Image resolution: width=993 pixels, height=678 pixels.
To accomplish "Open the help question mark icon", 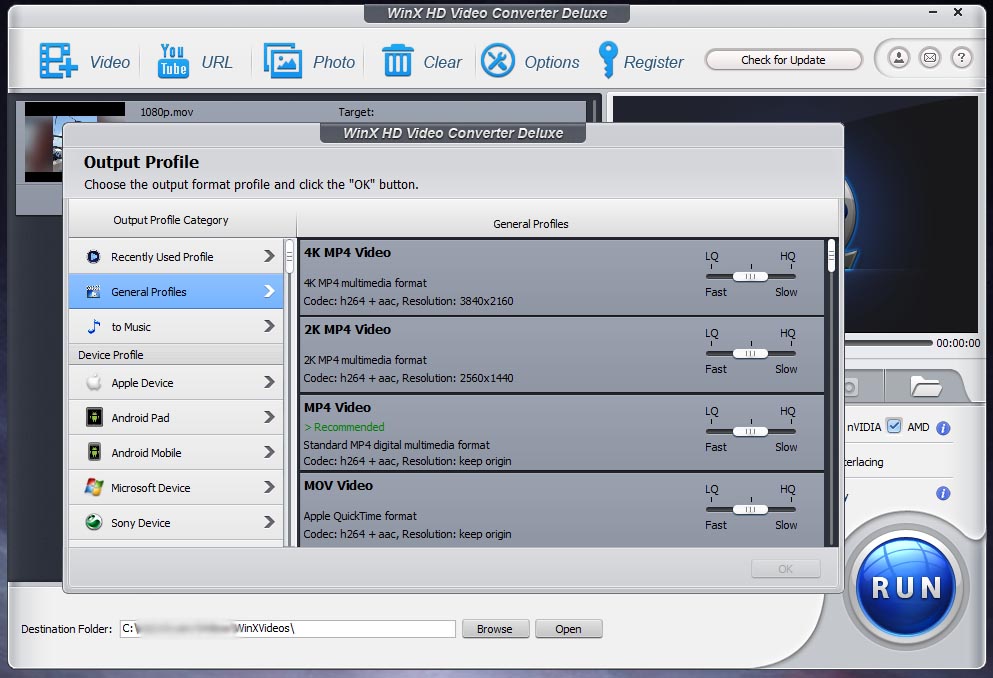I will coord(961,59).
